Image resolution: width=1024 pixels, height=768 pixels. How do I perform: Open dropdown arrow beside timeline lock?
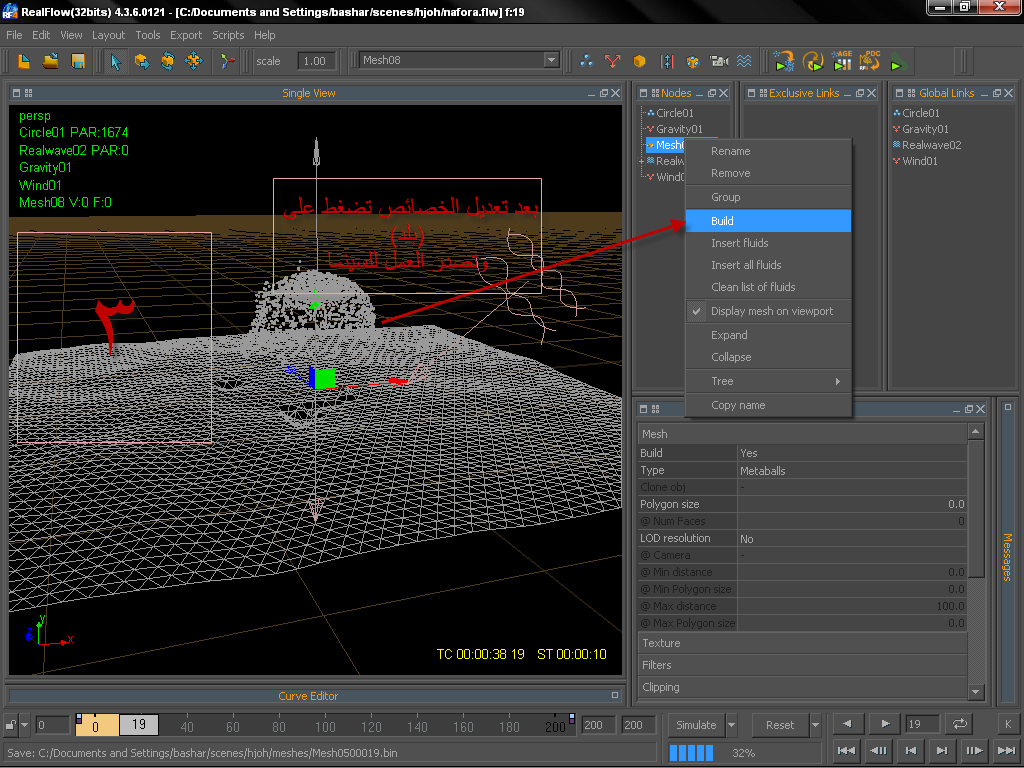pos(25,725)
